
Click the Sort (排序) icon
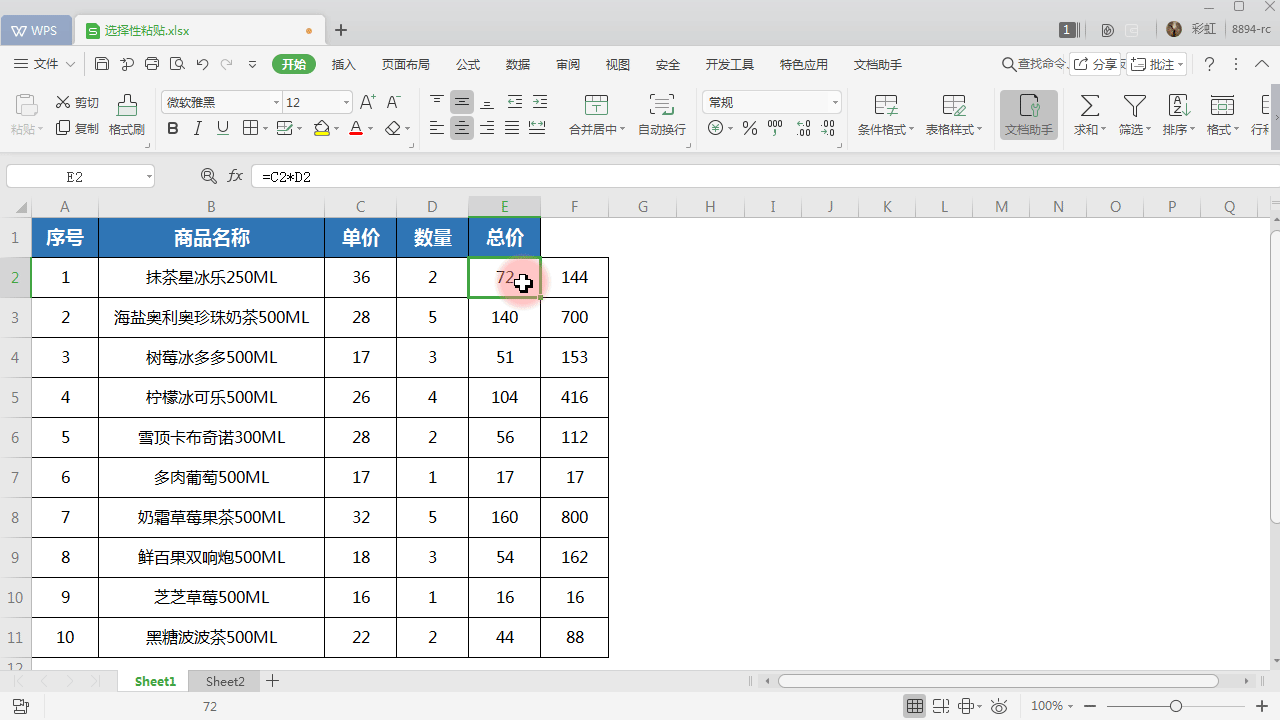tap(1180, 115)
